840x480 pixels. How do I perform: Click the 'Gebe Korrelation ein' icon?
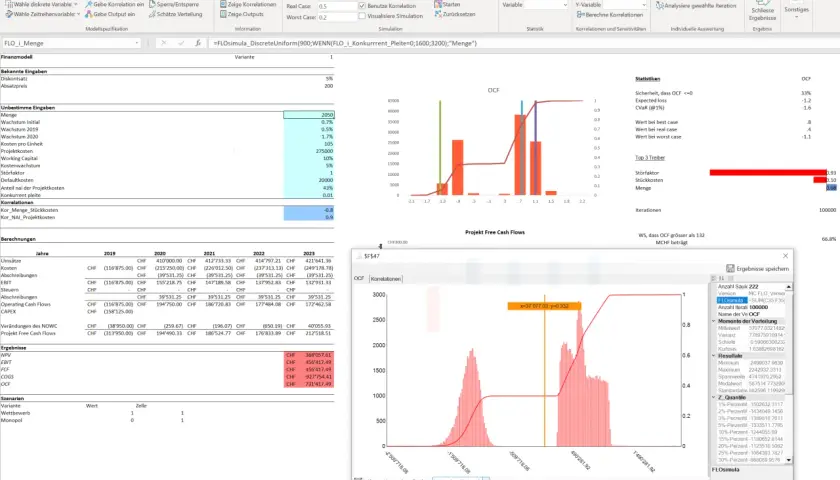pyautogui.click(x=89, y=4)
